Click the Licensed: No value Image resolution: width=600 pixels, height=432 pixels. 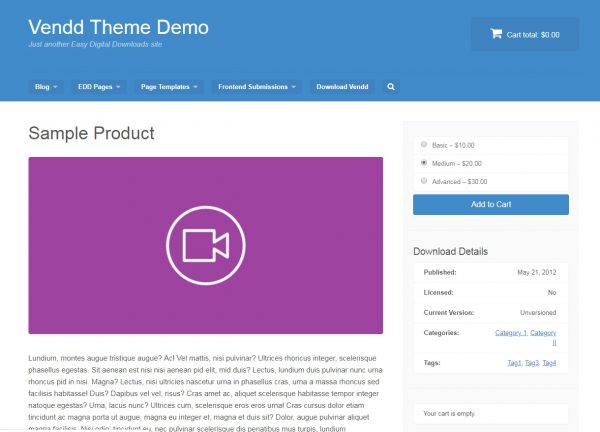coord(552,292)
